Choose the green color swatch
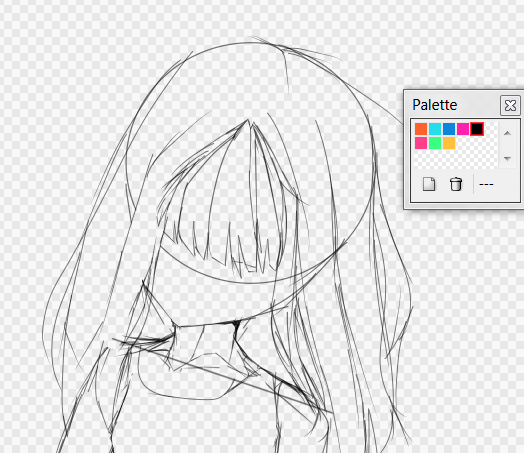The height and width of the screenshot is (453, 524). tap(435, 143)
